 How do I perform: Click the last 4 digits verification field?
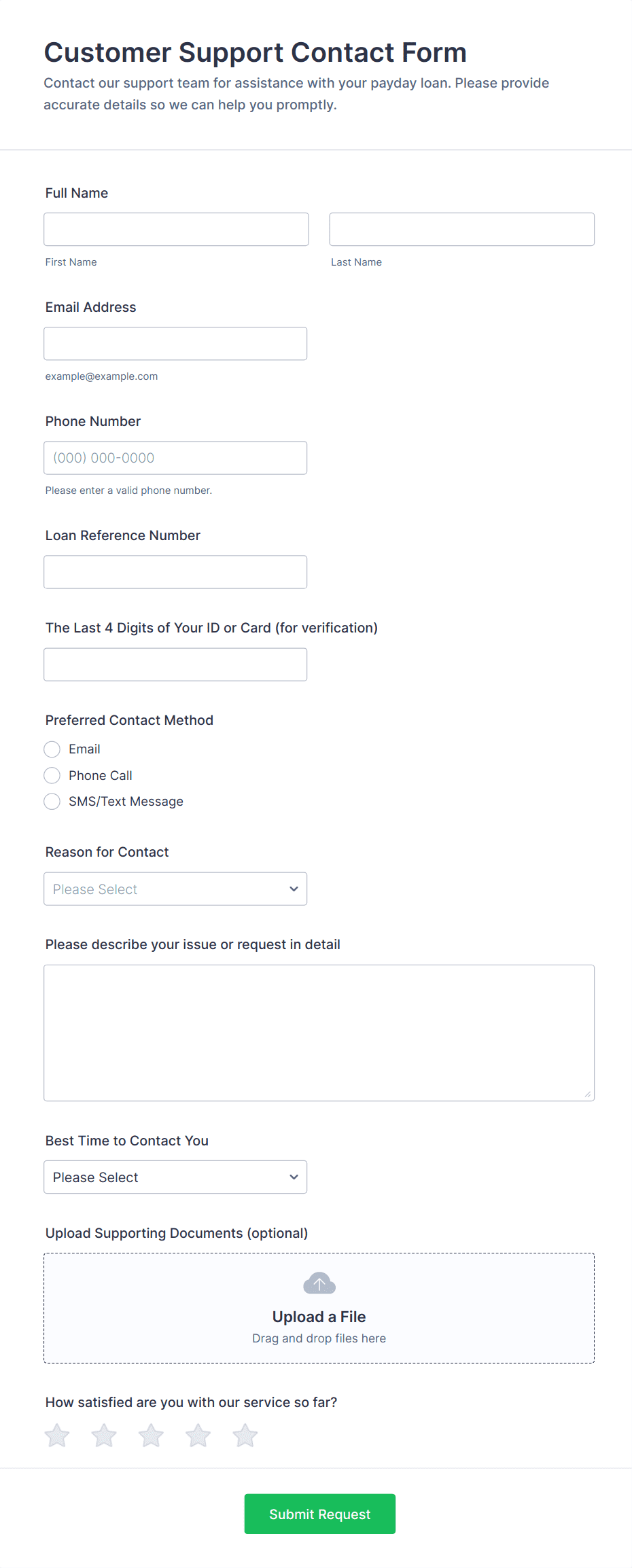(x=175, y=664)
